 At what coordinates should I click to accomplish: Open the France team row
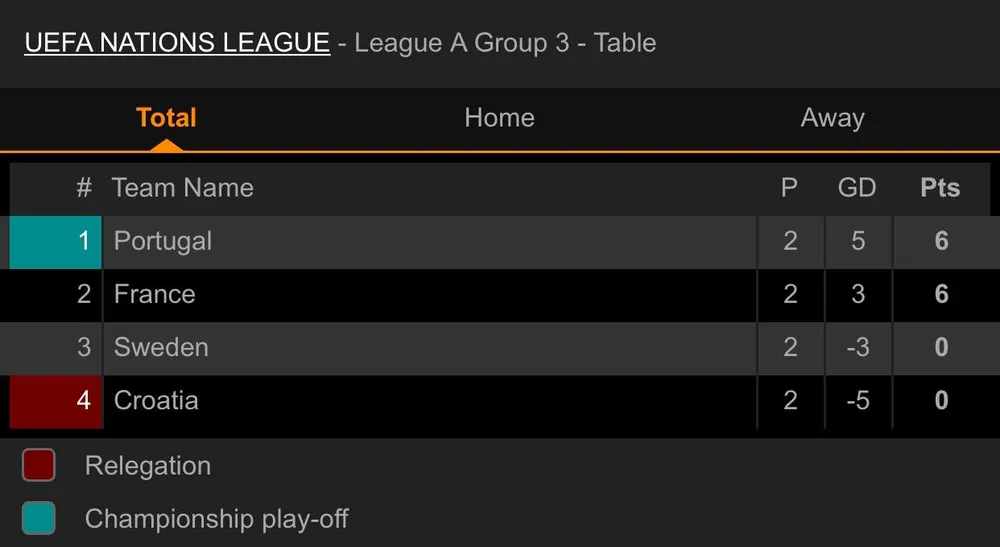[155, 294]
